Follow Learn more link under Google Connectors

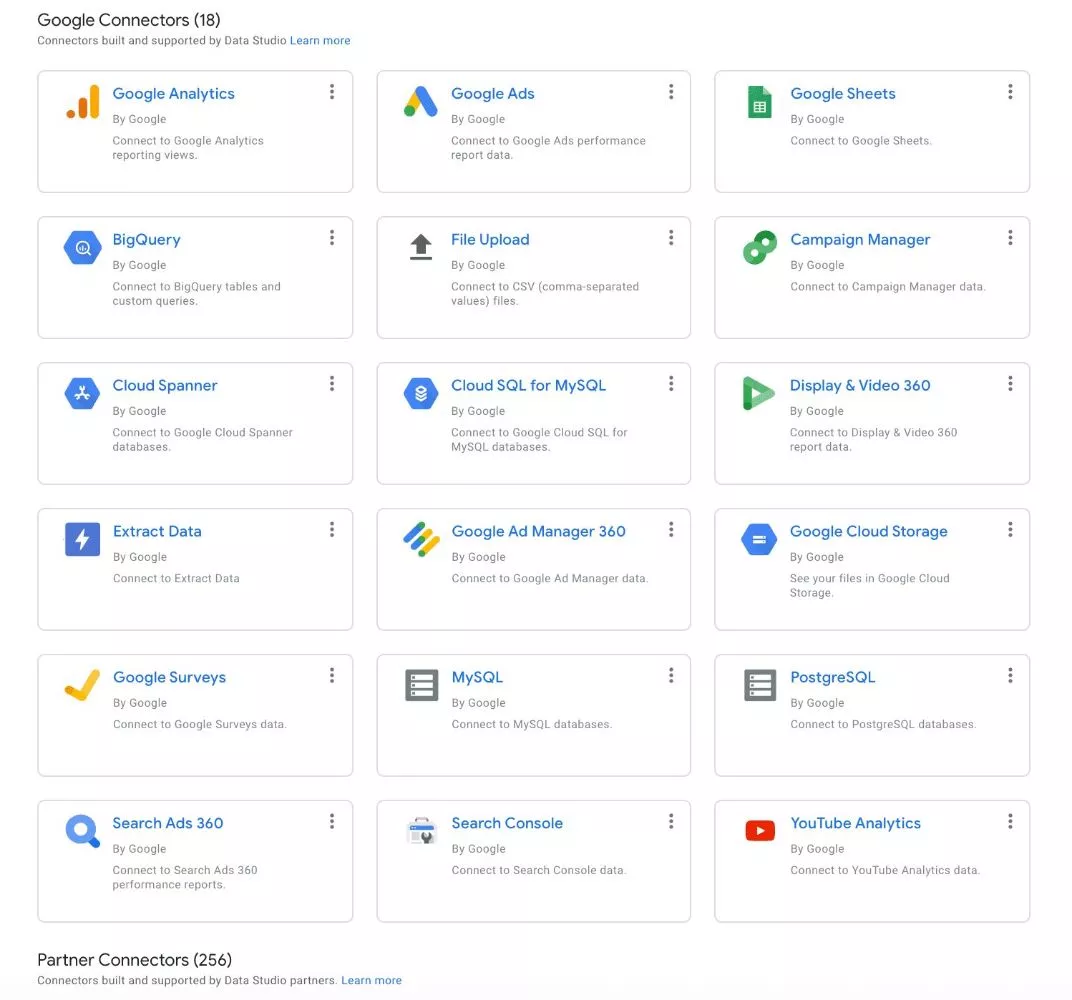coord(320,40)
